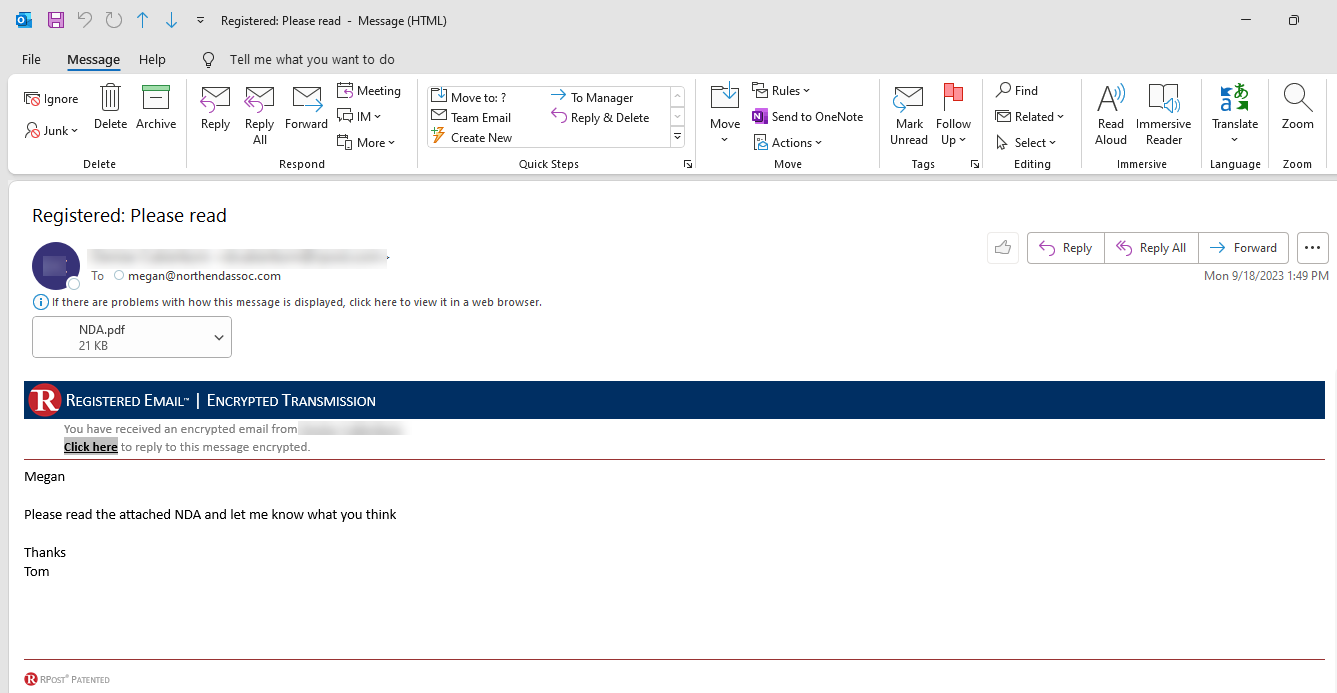Delete this email using the trash icon

point(110,108)
